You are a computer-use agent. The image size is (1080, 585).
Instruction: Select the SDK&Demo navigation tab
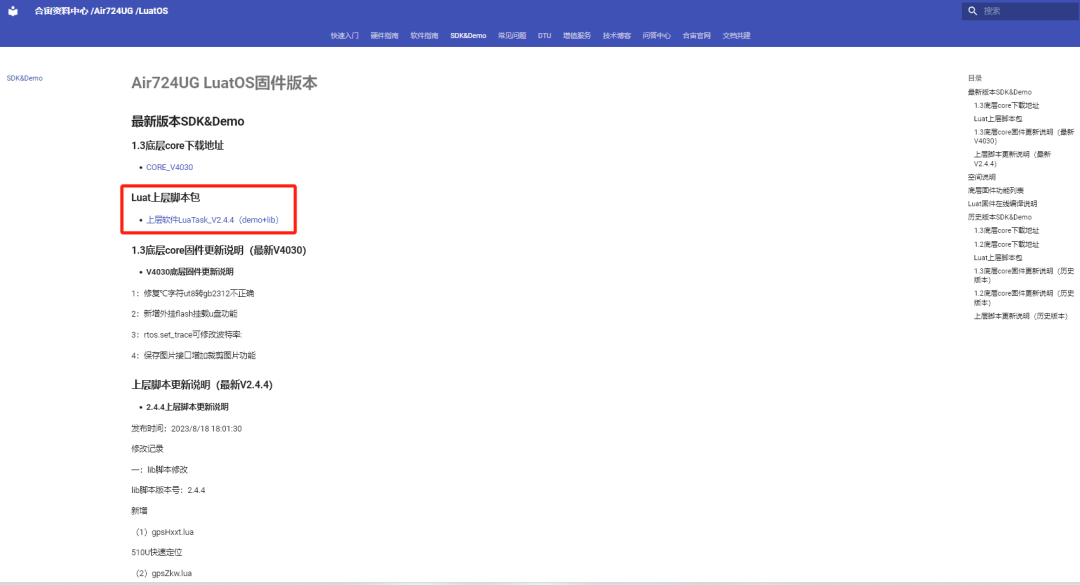[x=468, y=36]
